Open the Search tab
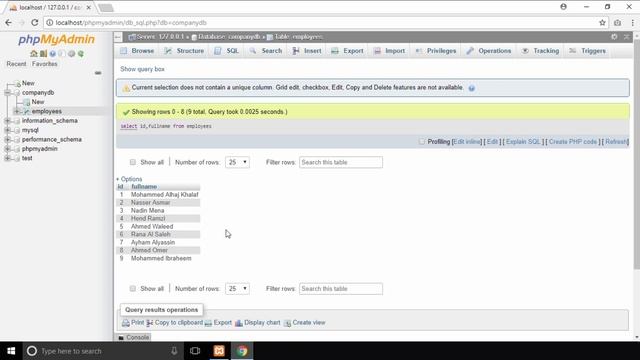 click(266, 51)
